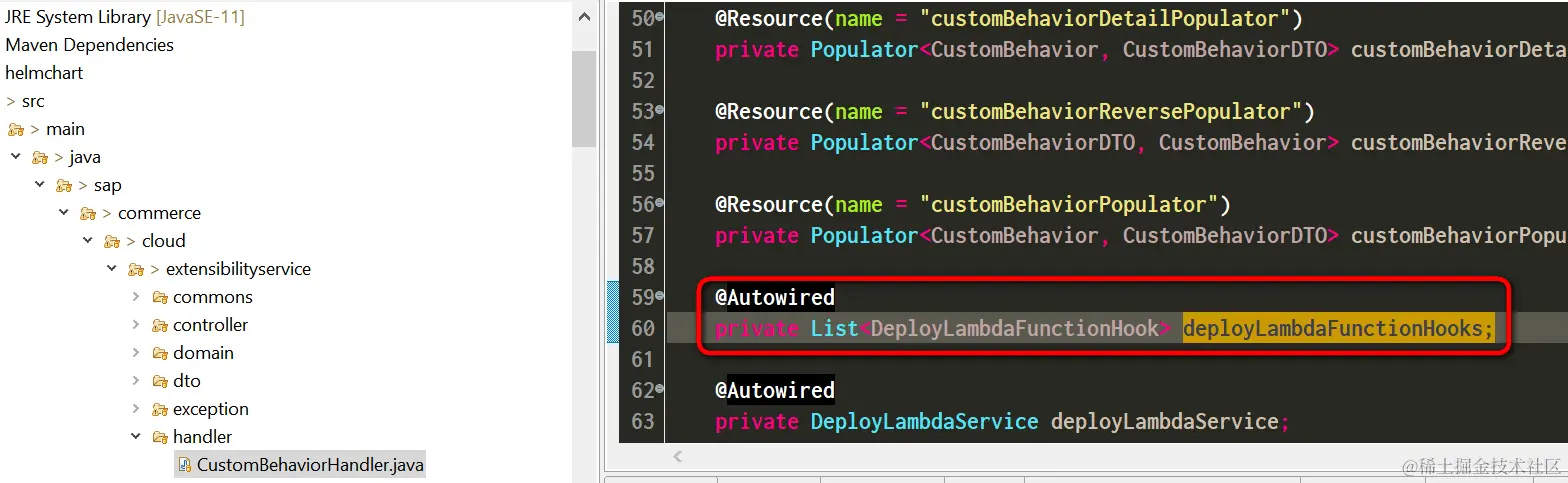The image size is (1568, 483).
Task: Select the handler folder label
Action: [202, 437]
